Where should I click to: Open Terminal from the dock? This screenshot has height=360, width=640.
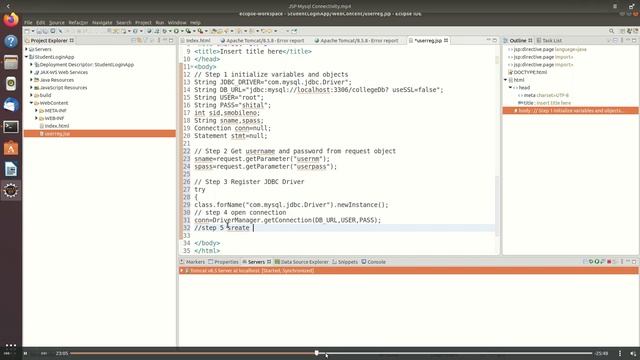(11, 127)
